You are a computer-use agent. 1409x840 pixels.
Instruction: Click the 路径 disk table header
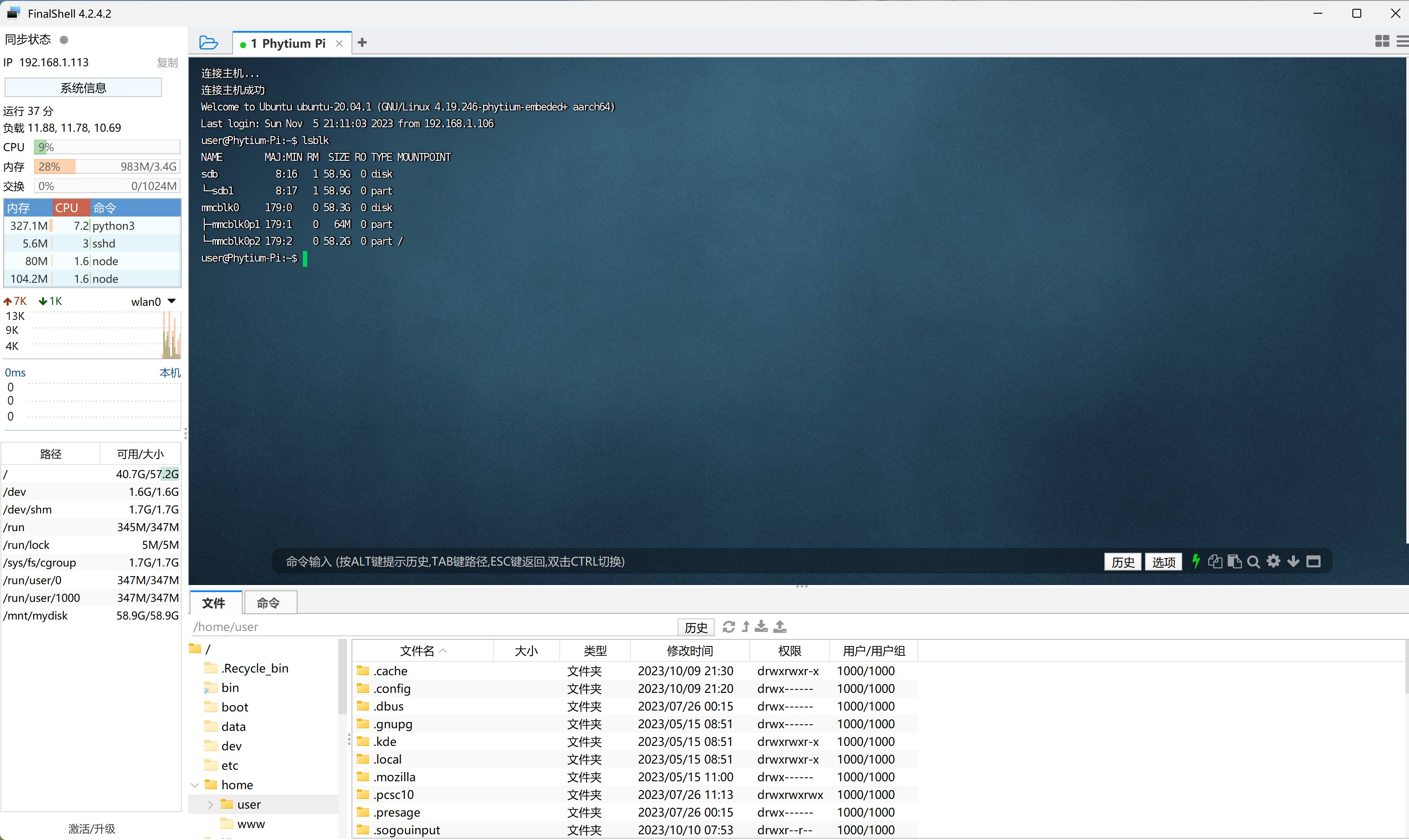click(51, 454)
